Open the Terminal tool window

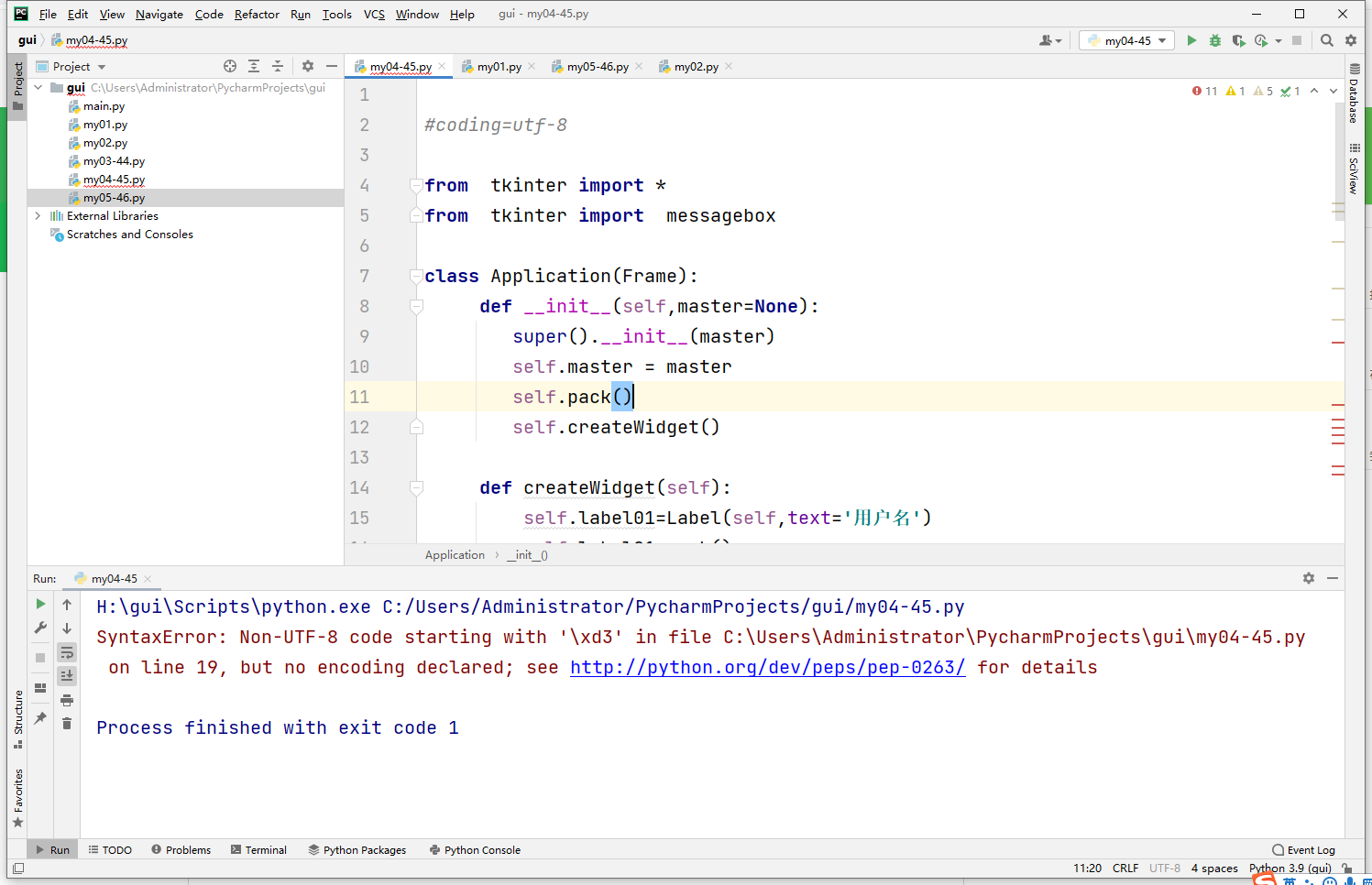(258, 850)
